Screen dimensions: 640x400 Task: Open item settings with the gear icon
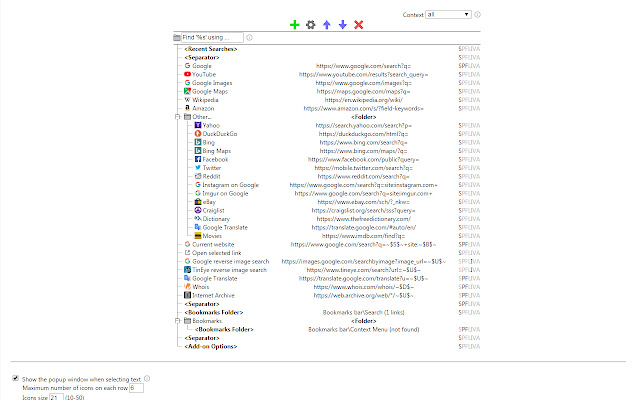pyautogui.click(x=311, y=25)
